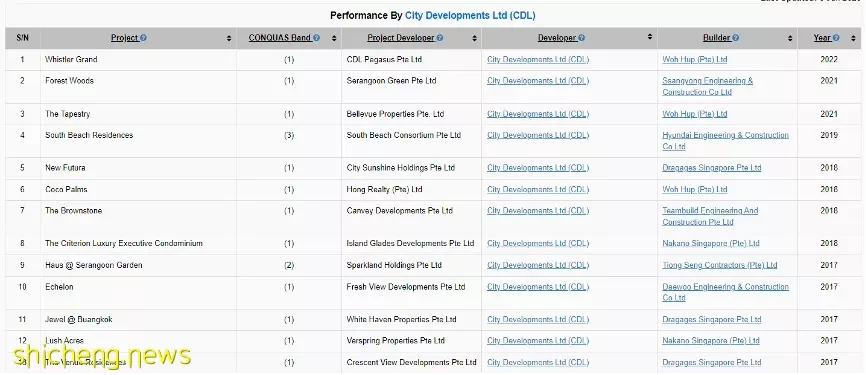Click the help icon beside CONQUAS Band

316,38
